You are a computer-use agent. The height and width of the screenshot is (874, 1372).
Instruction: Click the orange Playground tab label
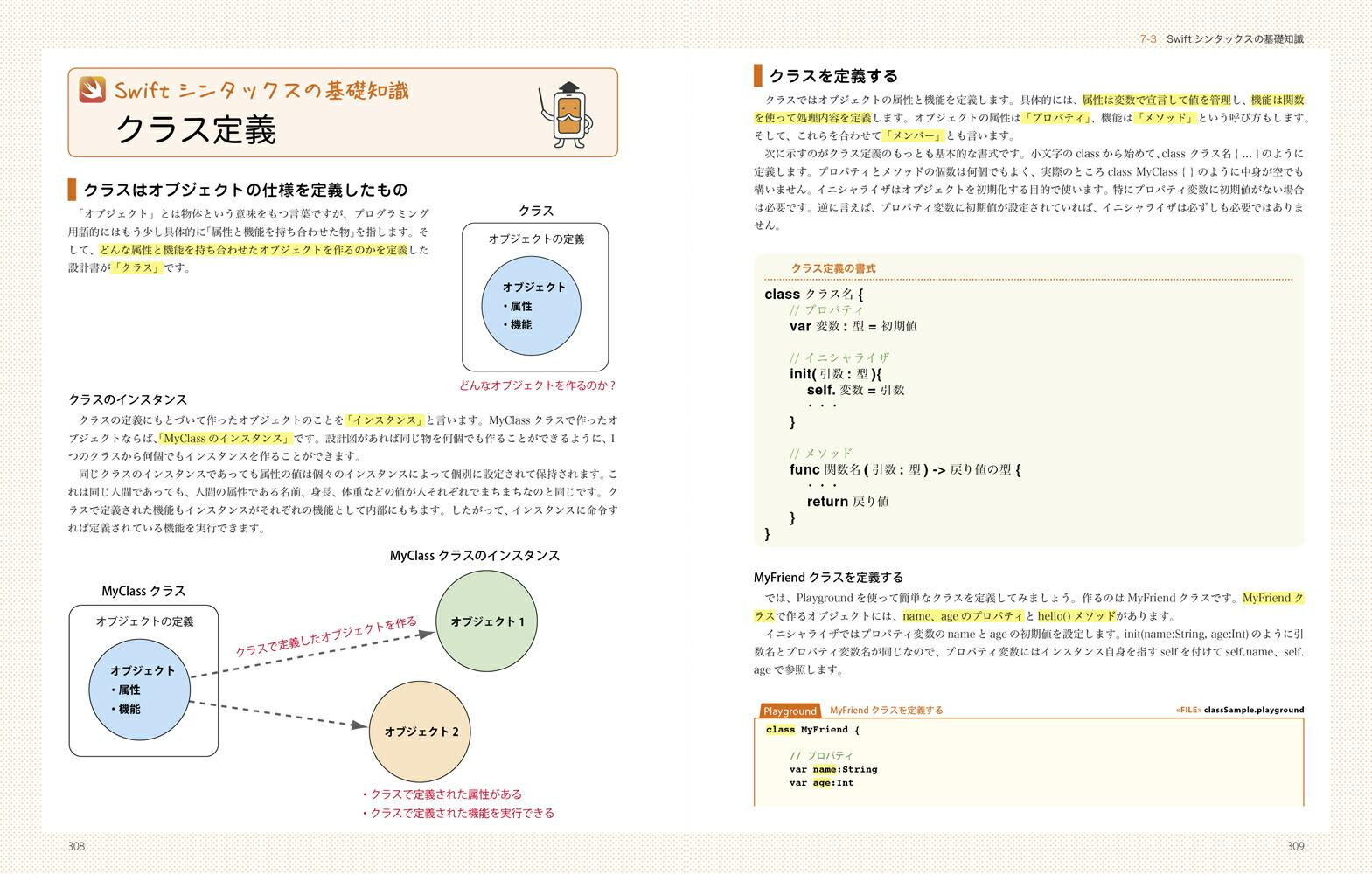coord(790,711)
